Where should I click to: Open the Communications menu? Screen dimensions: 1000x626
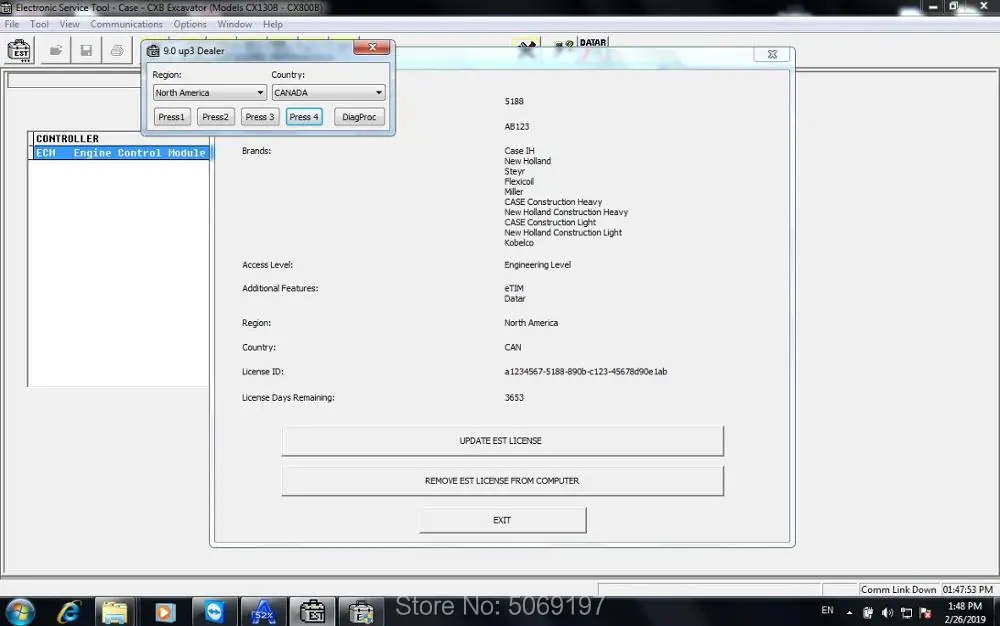(126, 24)
